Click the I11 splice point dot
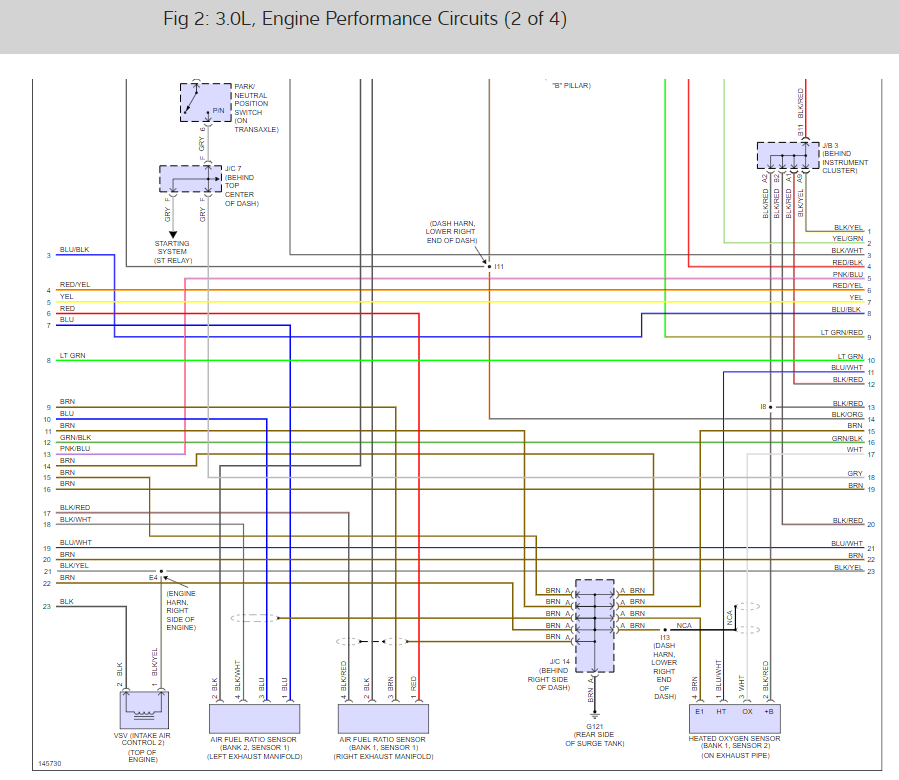The width and height of the screenshot is (899, 780). coord(489,266)
